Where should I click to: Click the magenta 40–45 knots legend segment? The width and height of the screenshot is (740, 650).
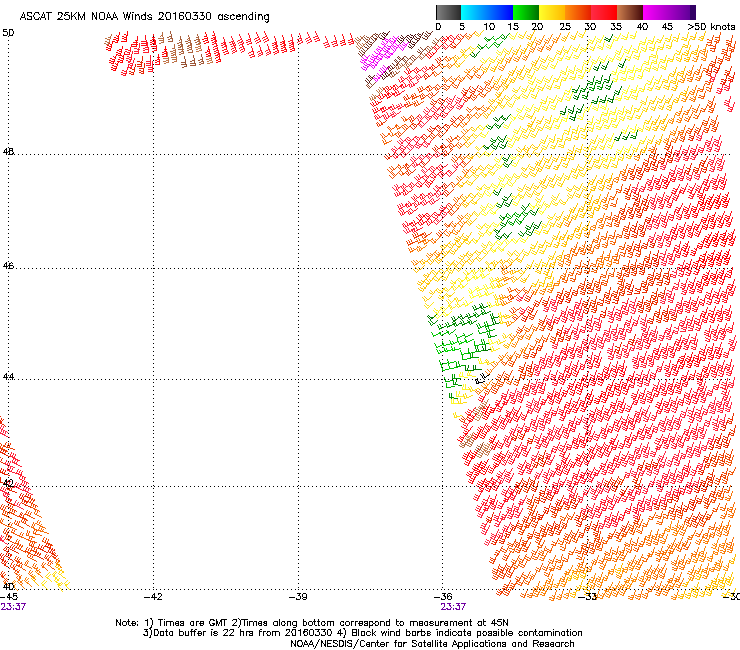[x=656, y=12]
